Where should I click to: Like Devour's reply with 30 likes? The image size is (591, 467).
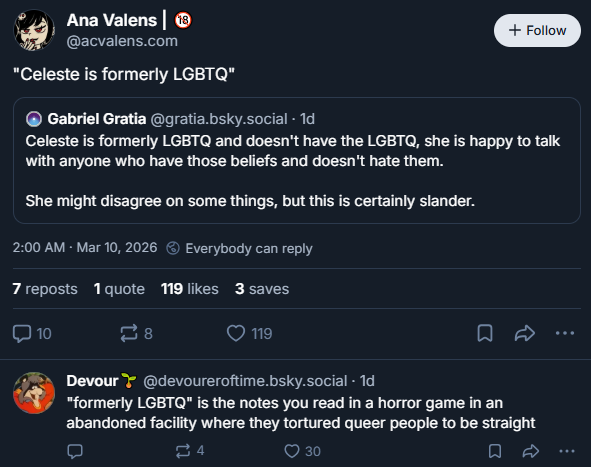[291, 451]
